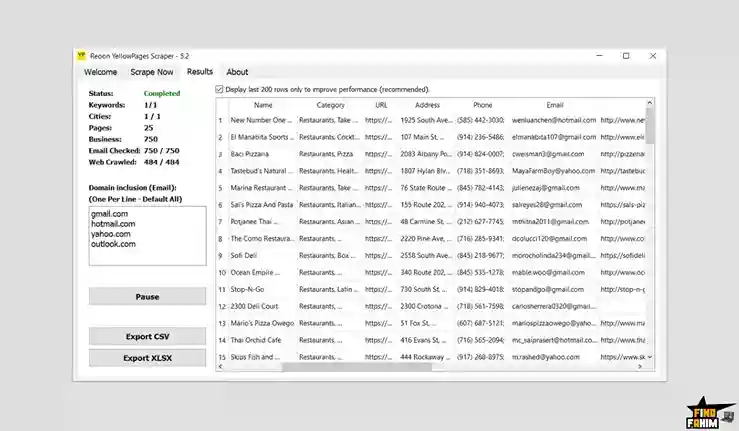Click phone (914) 236-5486 cell

481,137
